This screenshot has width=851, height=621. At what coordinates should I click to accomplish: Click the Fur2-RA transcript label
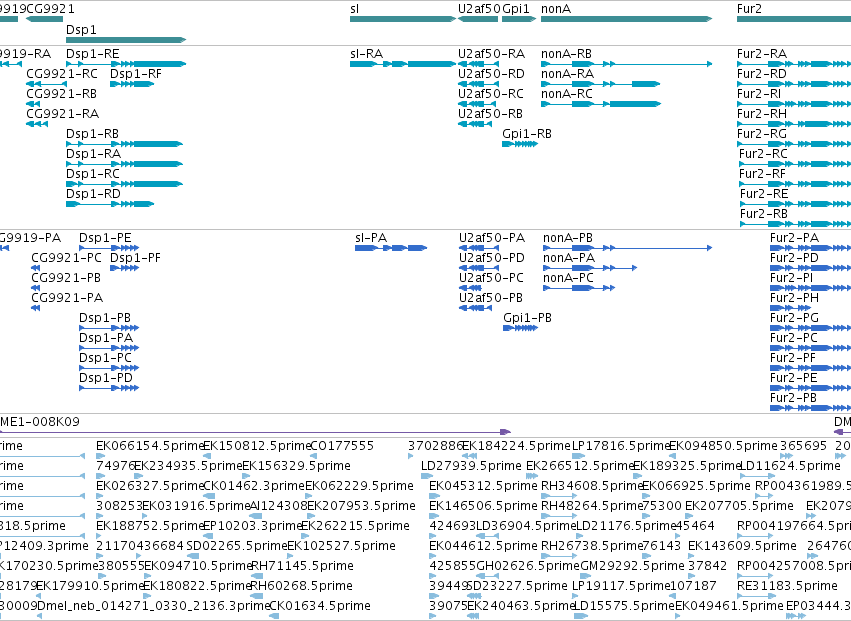(x=762, y=54)
